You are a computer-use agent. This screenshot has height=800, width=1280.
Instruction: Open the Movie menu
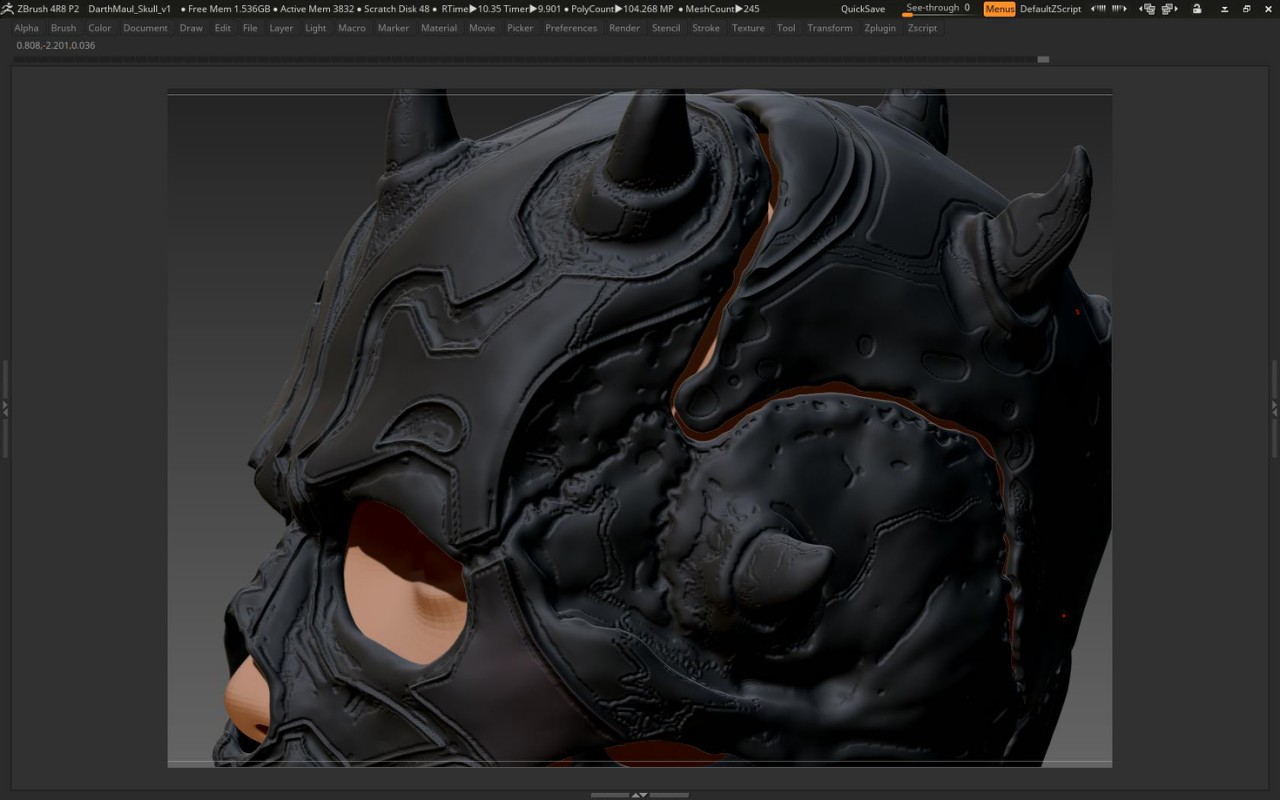click(482, 28)
